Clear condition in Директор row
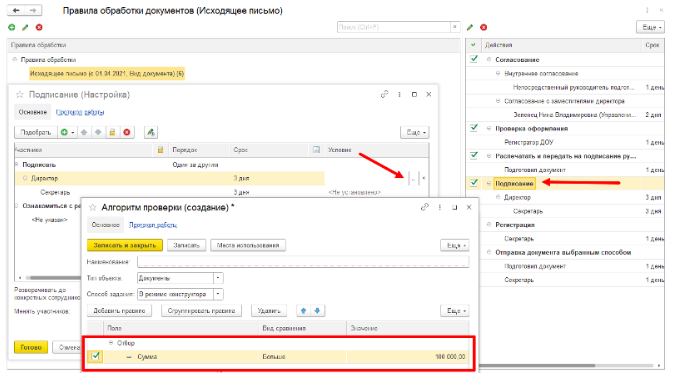673x376 pixels. (424, 179)
